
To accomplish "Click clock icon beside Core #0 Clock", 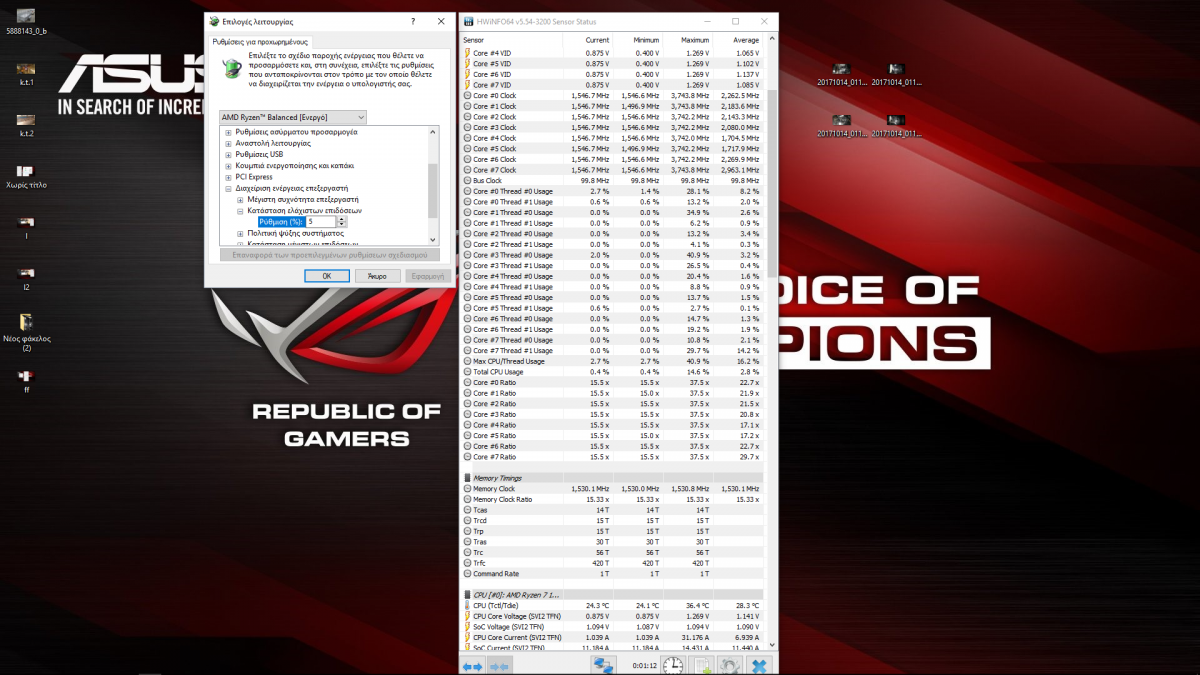I will pyautogui.click(x=467, y=96).
